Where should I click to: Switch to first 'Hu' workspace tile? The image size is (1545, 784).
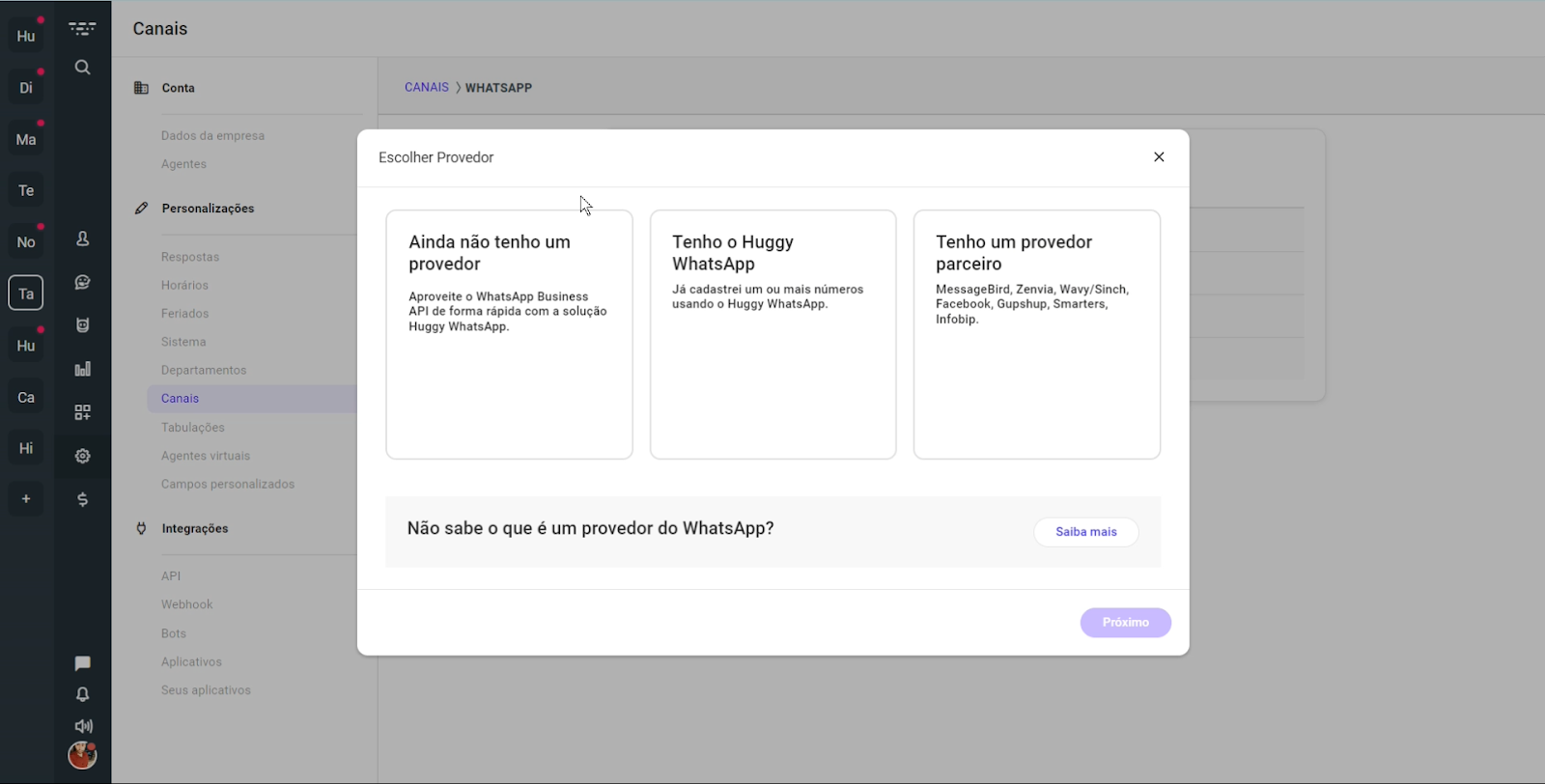click(26, 36)
